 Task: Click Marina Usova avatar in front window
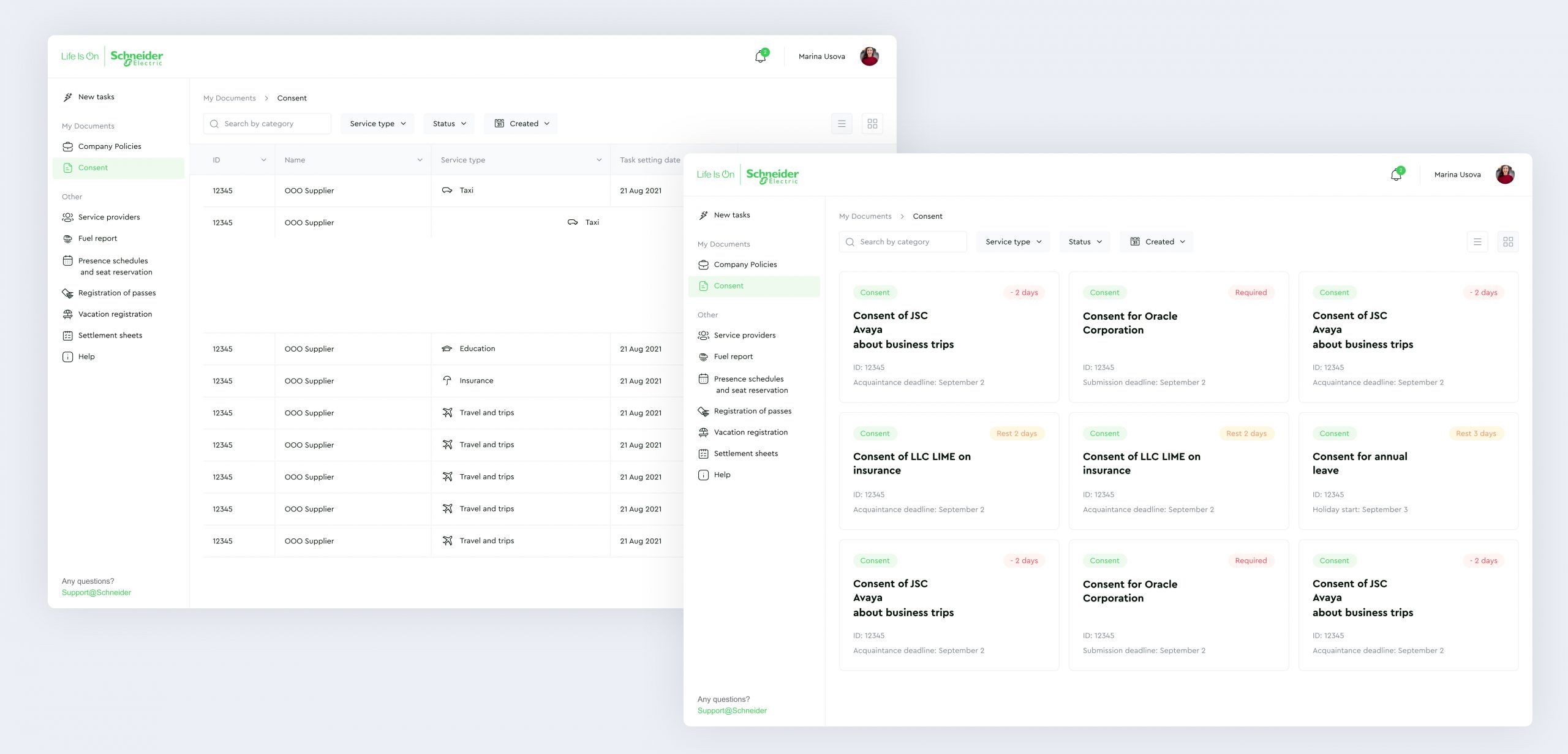pos(1504,175)
